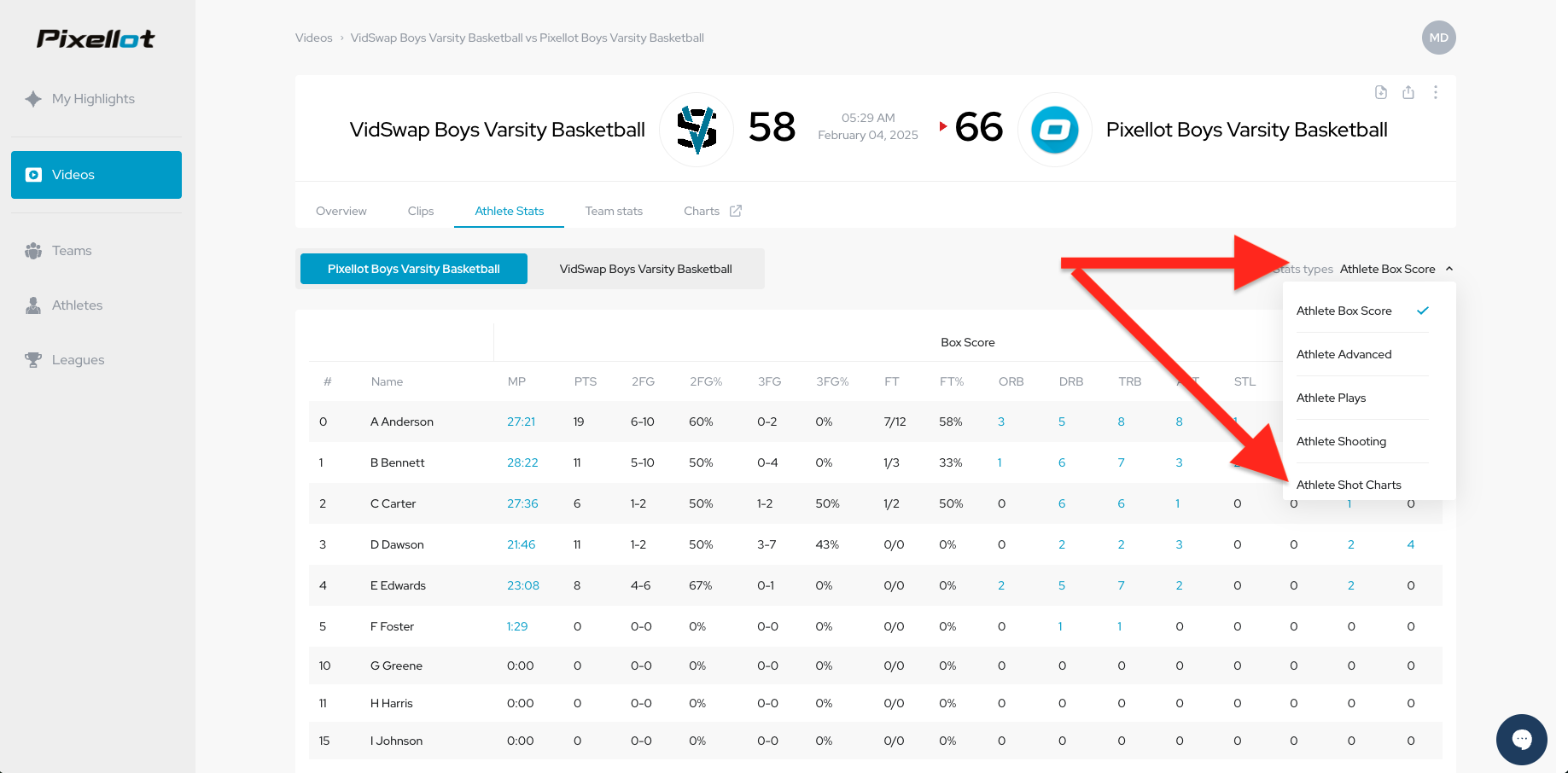This screenshot has width=1568, height=773.
Task: Select Athlete Advanced option
Action: (1362, 354)
